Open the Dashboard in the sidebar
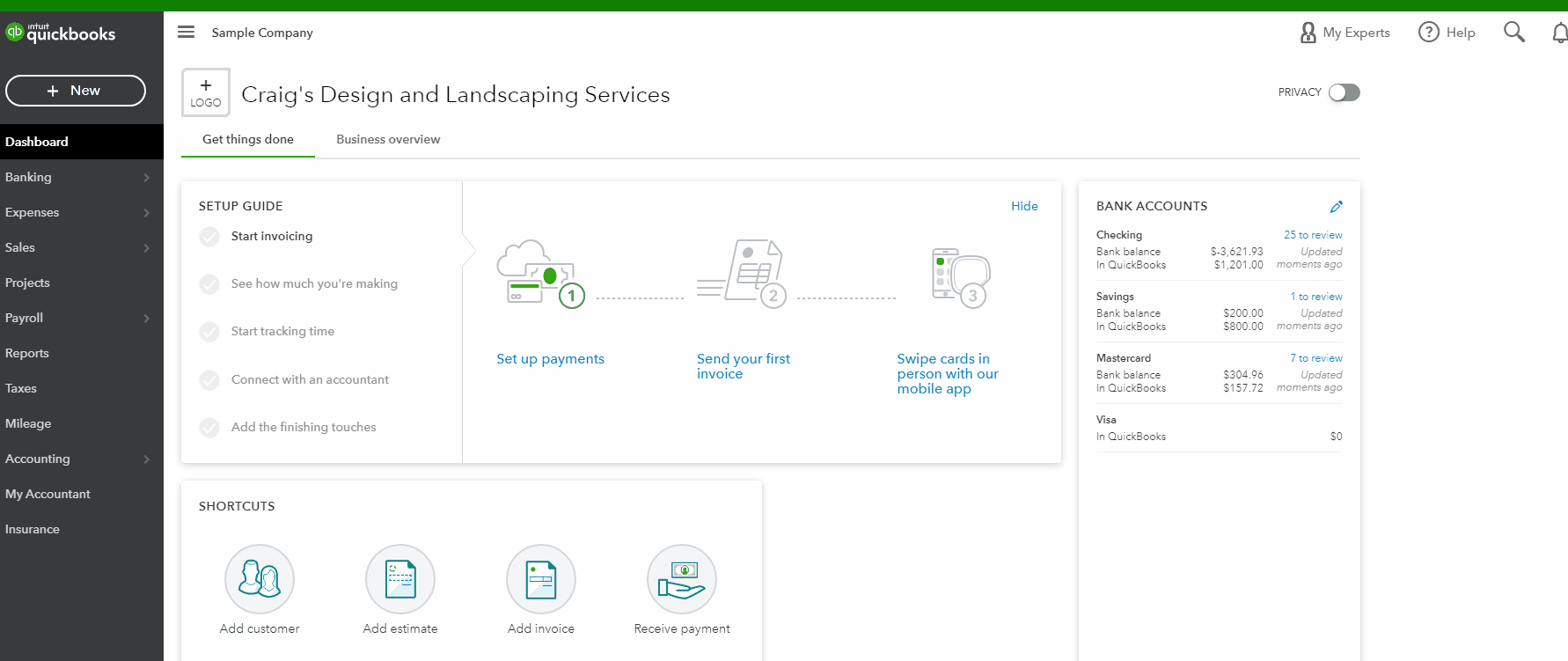Screen dimensions: 1568x661 [x=82, y=142]
